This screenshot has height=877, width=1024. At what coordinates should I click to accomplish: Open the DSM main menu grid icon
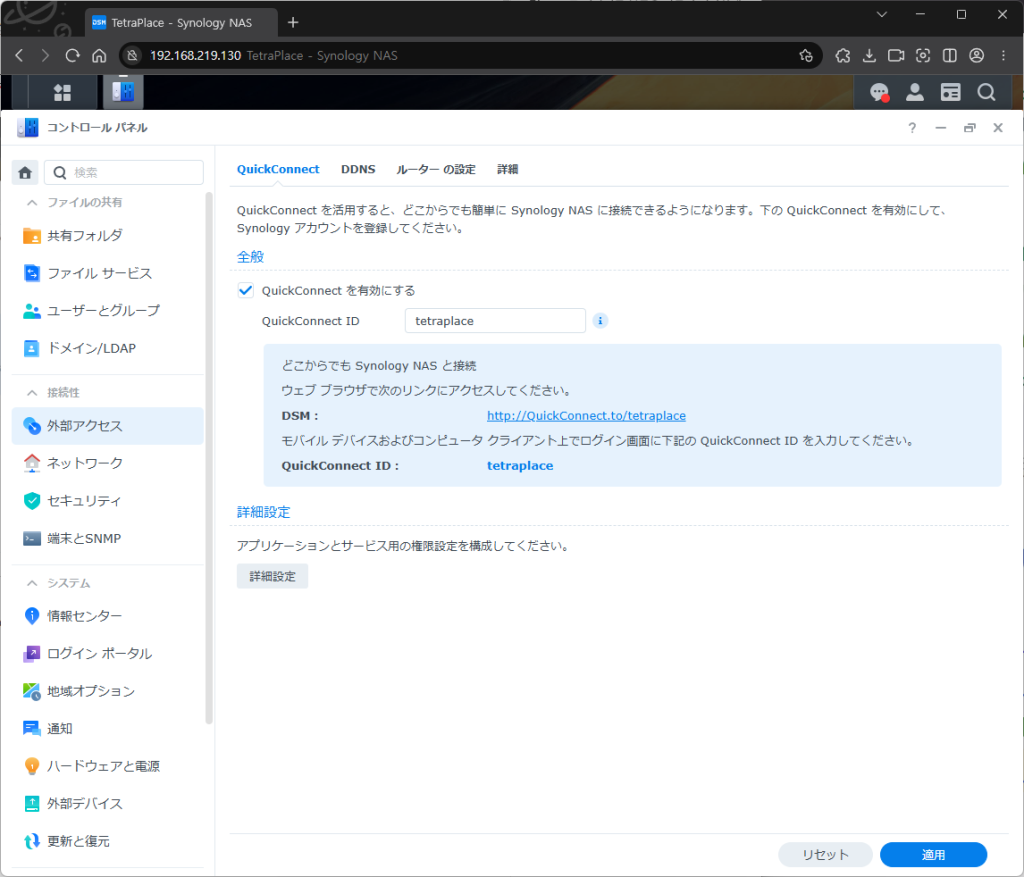pos(62,92)
